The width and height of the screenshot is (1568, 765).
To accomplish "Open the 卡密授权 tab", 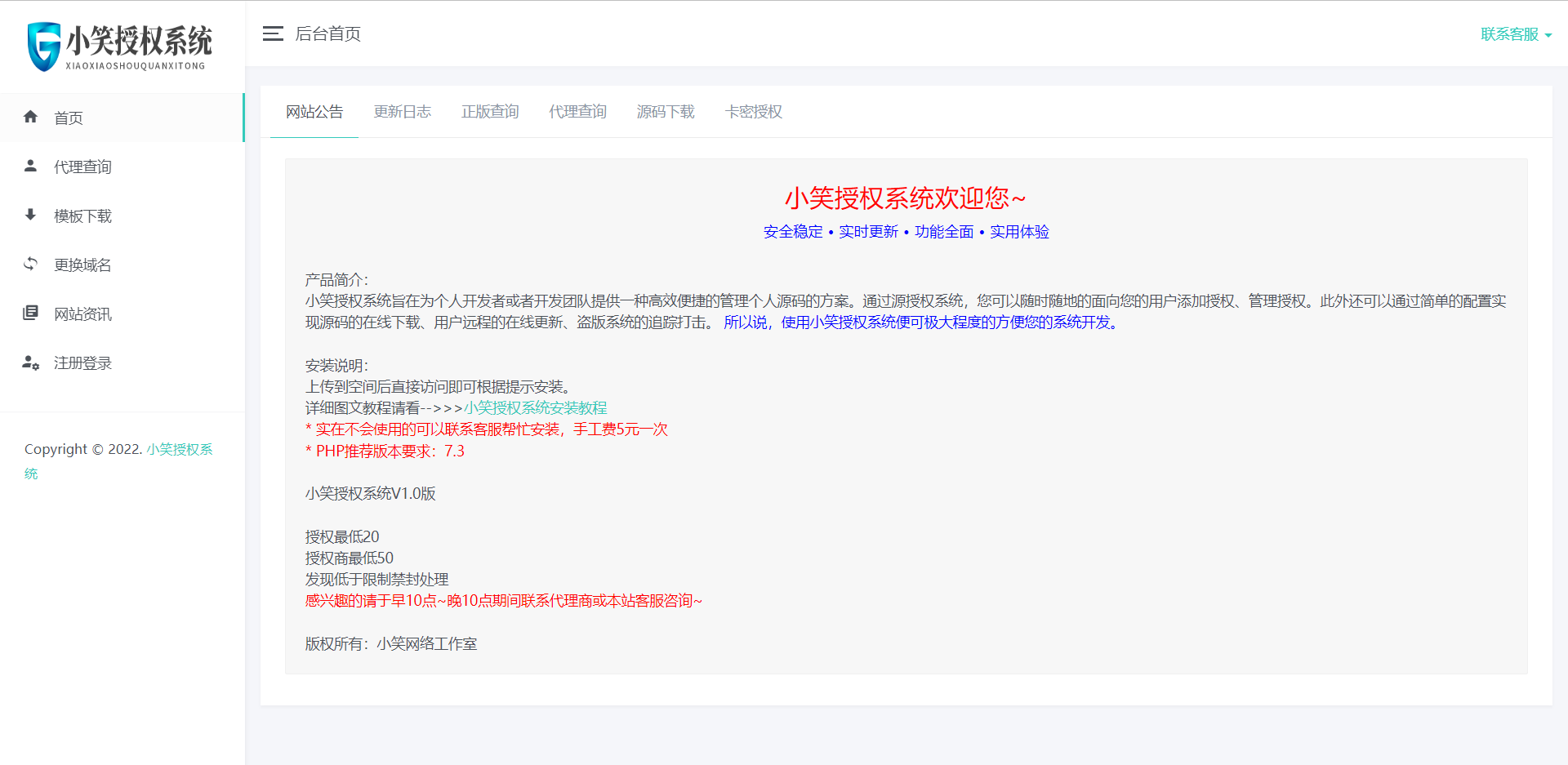I will pyautogui.click(x=753, y=112).
